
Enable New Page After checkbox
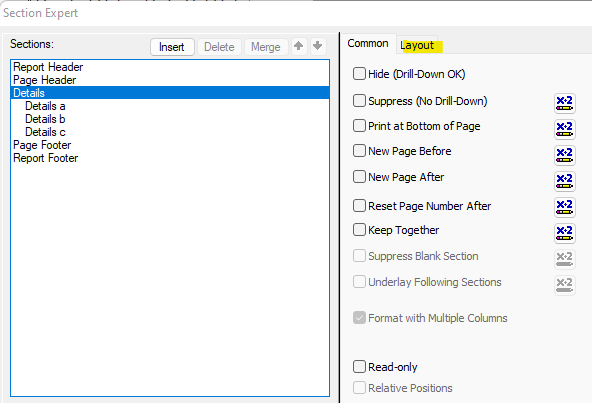tap(359, 177)
